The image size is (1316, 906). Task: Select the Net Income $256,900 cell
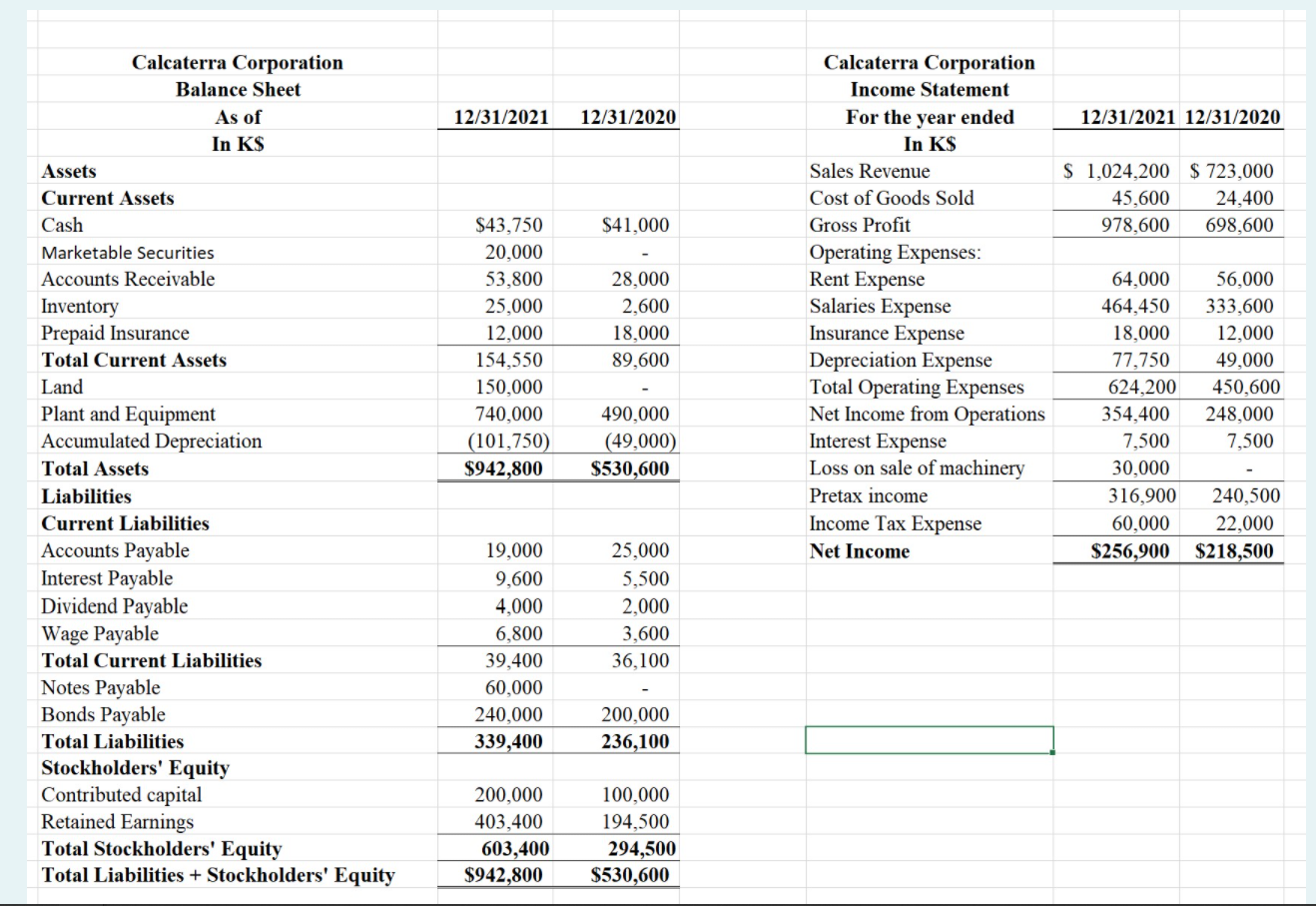[1130, 549]
